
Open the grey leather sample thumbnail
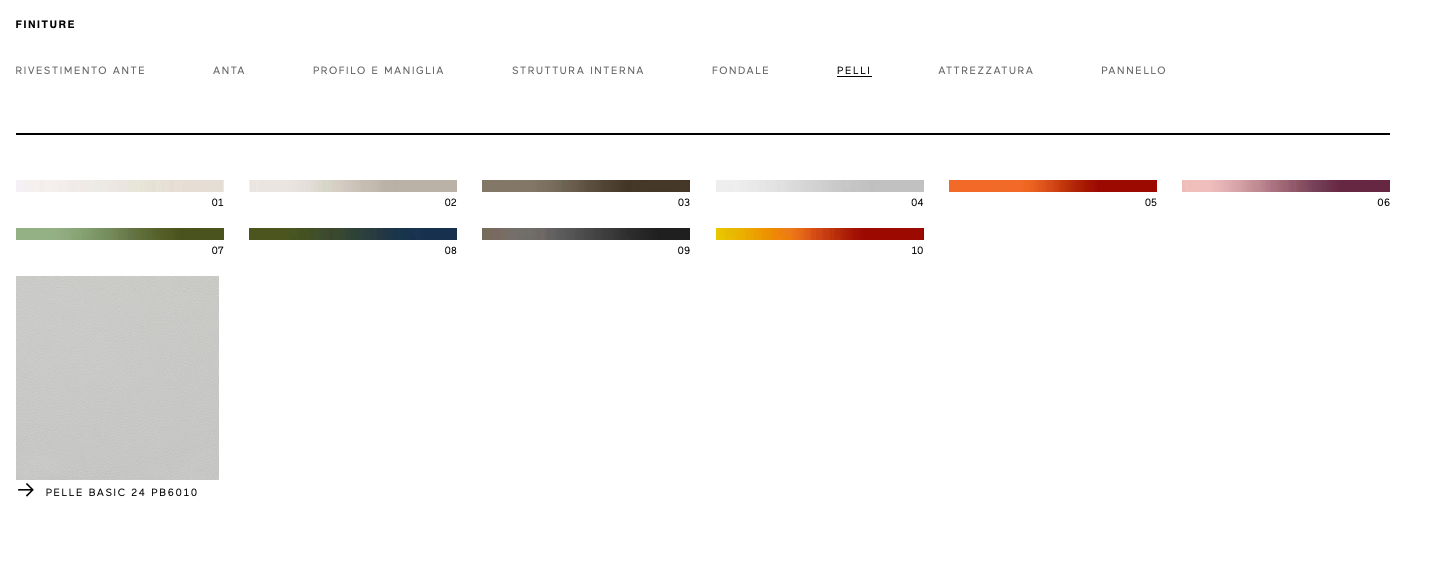117,378
